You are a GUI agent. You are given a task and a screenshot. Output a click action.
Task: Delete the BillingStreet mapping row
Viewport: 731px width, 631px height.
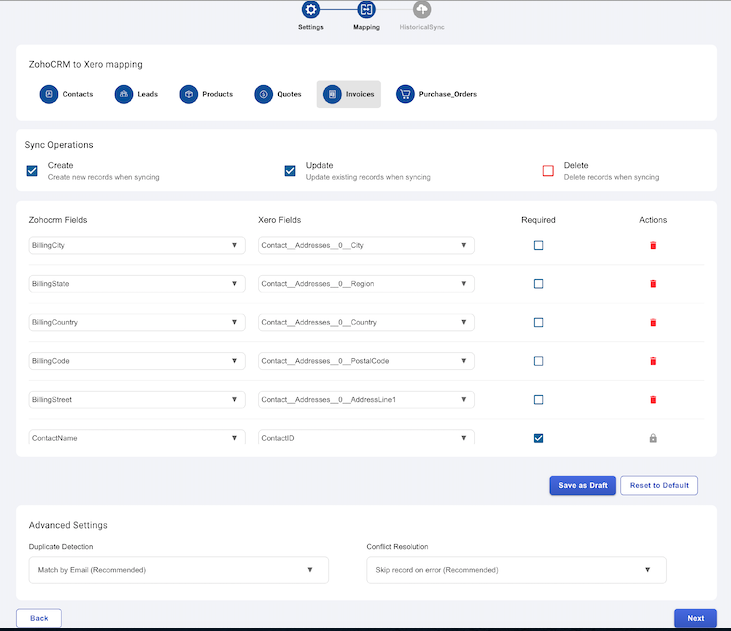coord(653,400)
